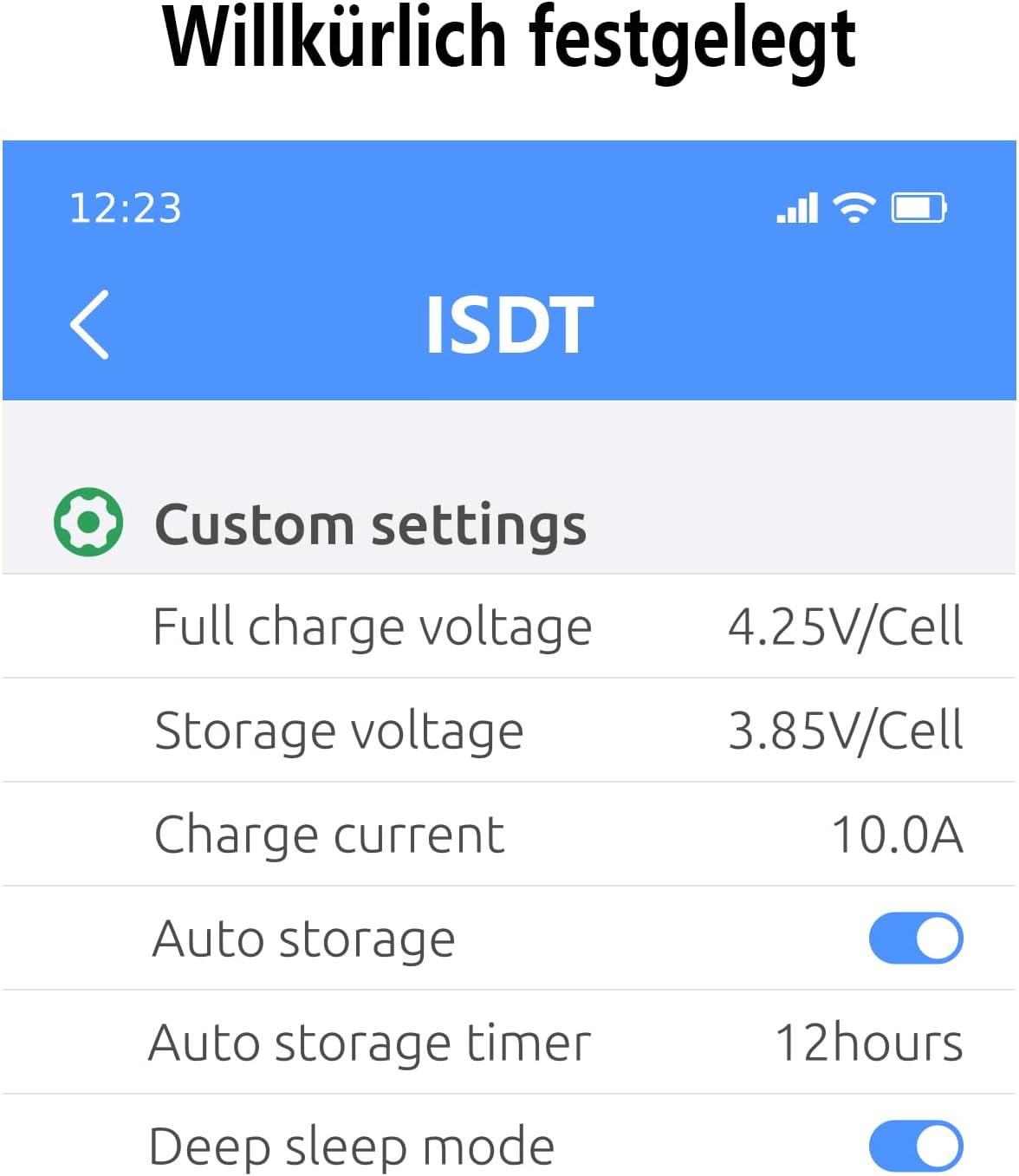1019x1176 pixels.
Task: Tap the Custom settings section heading
Action: pos(370,524)
